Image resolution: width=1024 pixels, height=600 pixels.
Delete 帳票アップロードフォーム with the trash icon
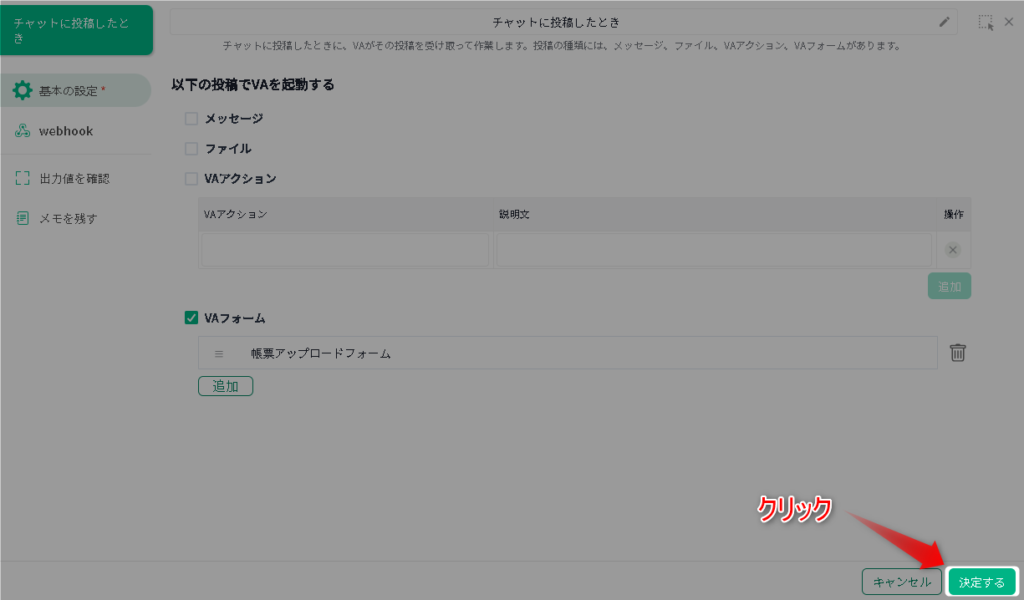(x=957, y=353)
